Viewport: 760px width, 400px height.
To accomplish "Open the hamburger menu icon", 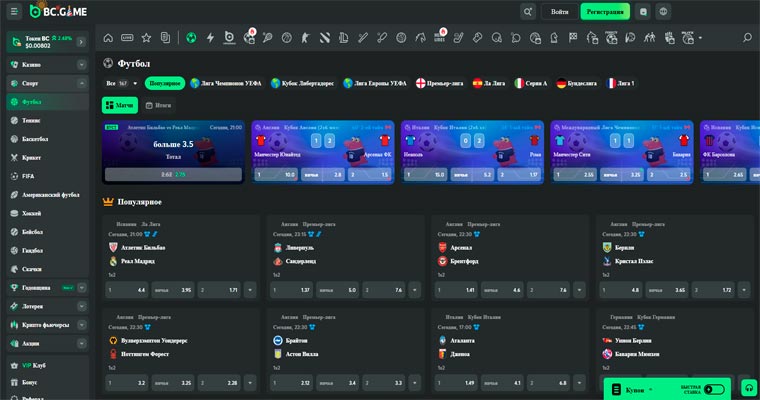I will [x=14, y=12].
